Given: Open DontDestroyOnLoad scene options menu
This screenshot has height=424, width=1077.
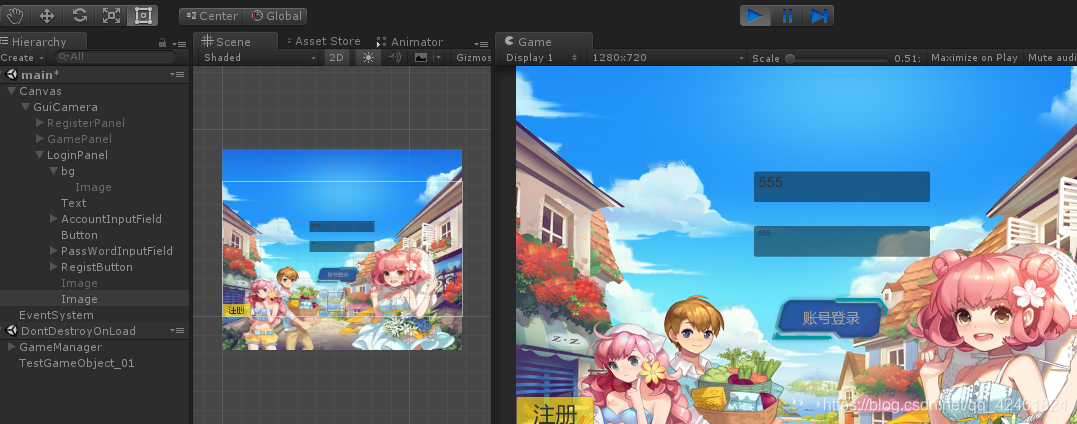Looking at the screenshot, I should pyautogui.click(x=177, y=331).
